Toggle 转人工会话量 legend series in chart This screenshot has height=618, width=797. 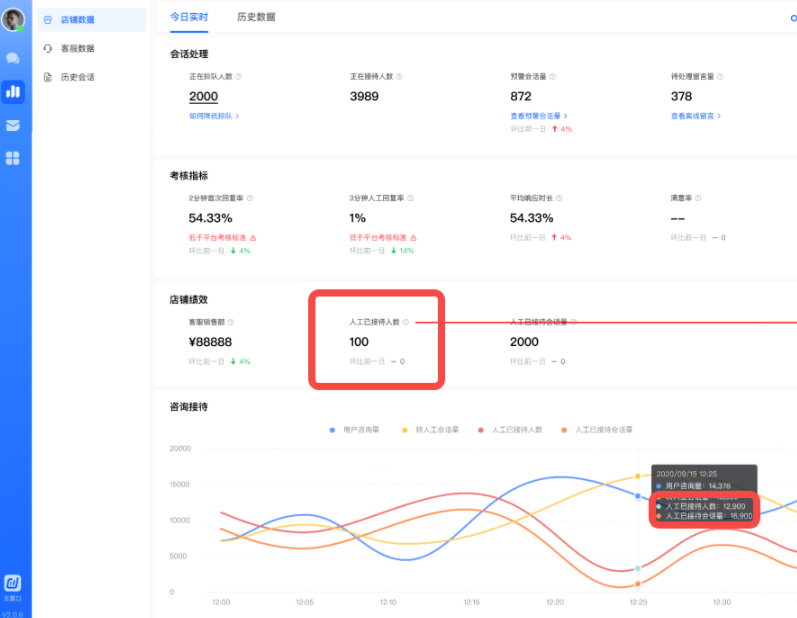click(x=430, y=429)
